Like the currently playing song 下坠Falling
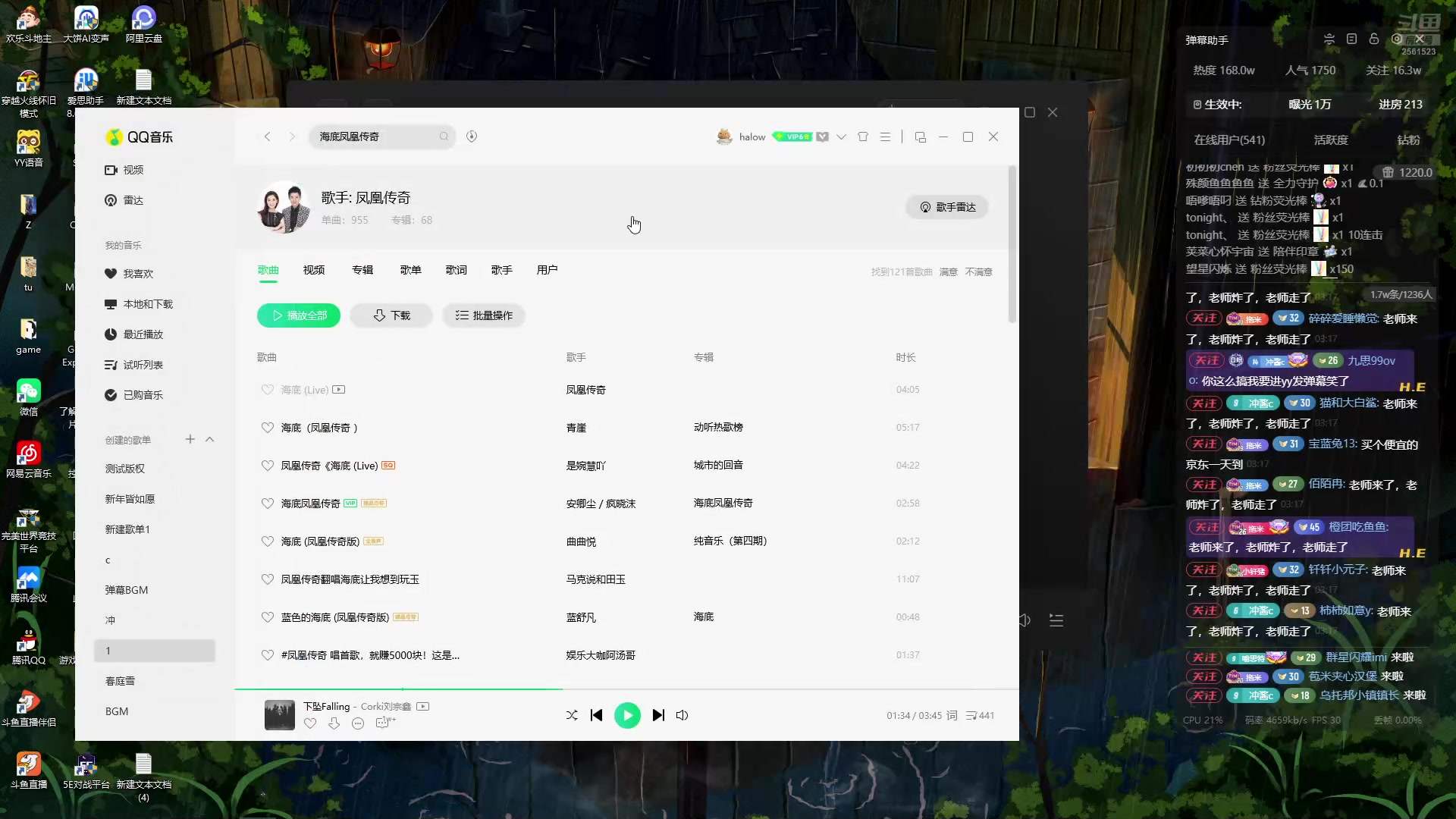This screenshot has height=819, width=1456. tap(310, 723)
